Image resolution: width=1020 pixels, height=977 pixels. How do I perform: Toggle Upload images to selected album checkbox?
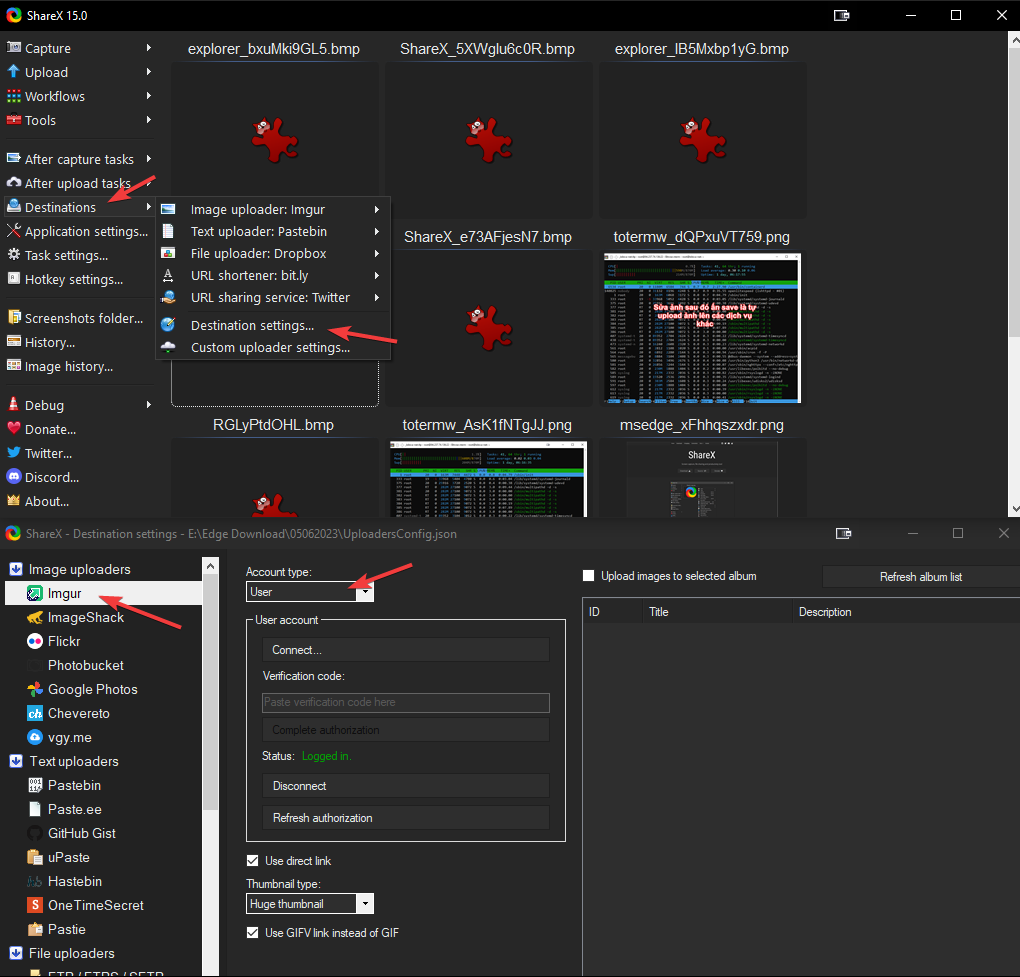pos(589,576)
